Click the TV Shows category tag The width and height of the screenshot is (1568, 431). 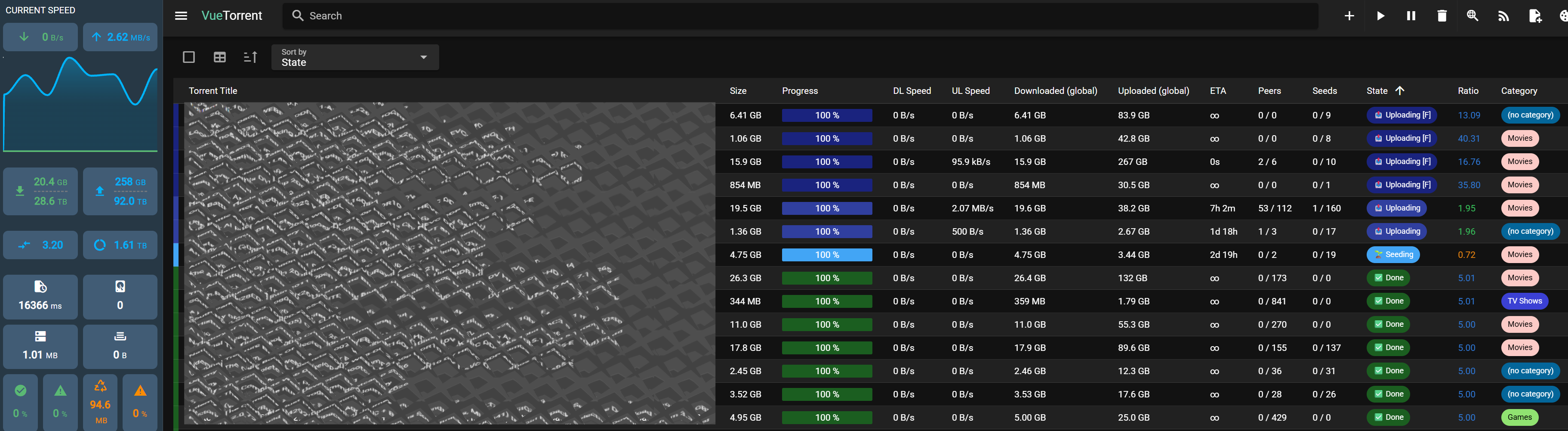click(x=1524, y=301)
